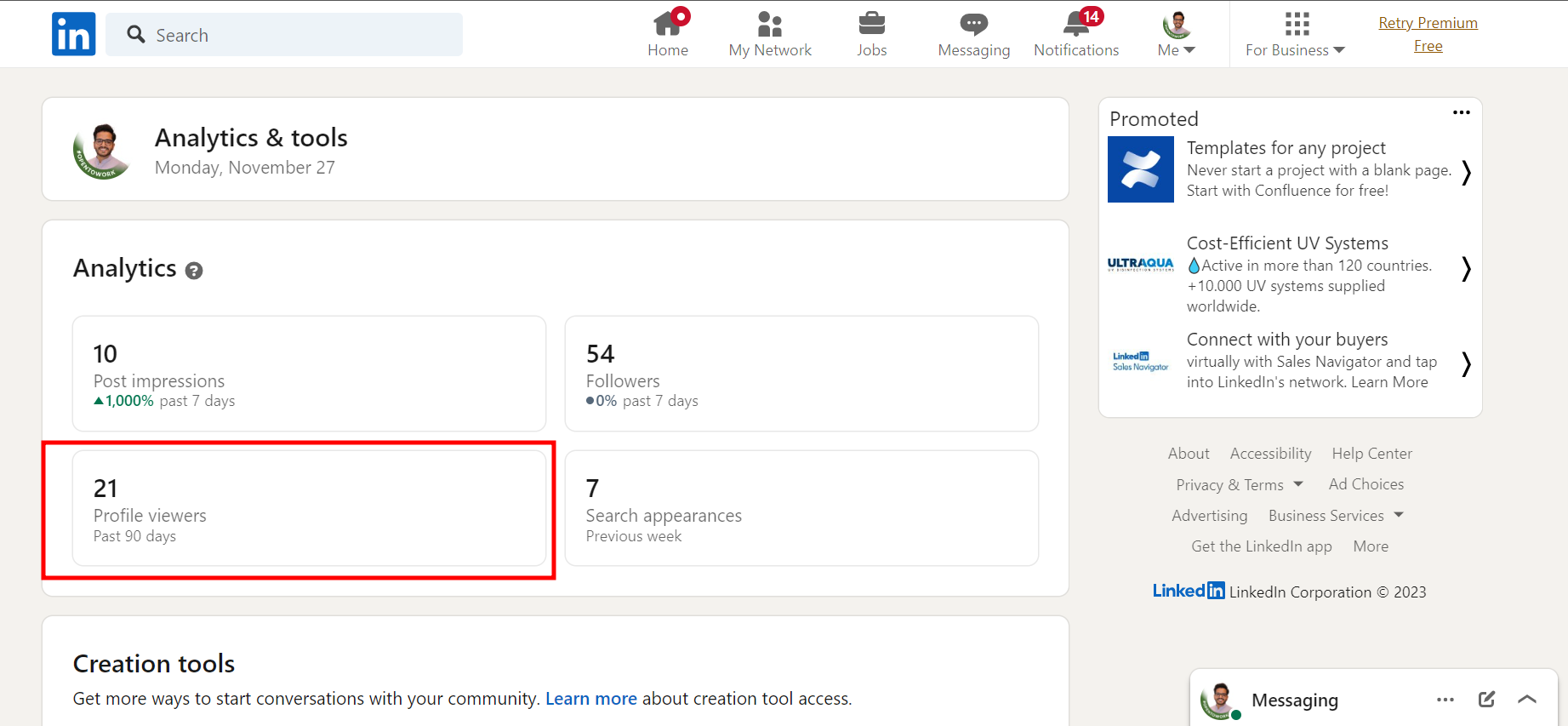
Task: Open the Messaging speech bubble icon
Action: coord(974,24)
